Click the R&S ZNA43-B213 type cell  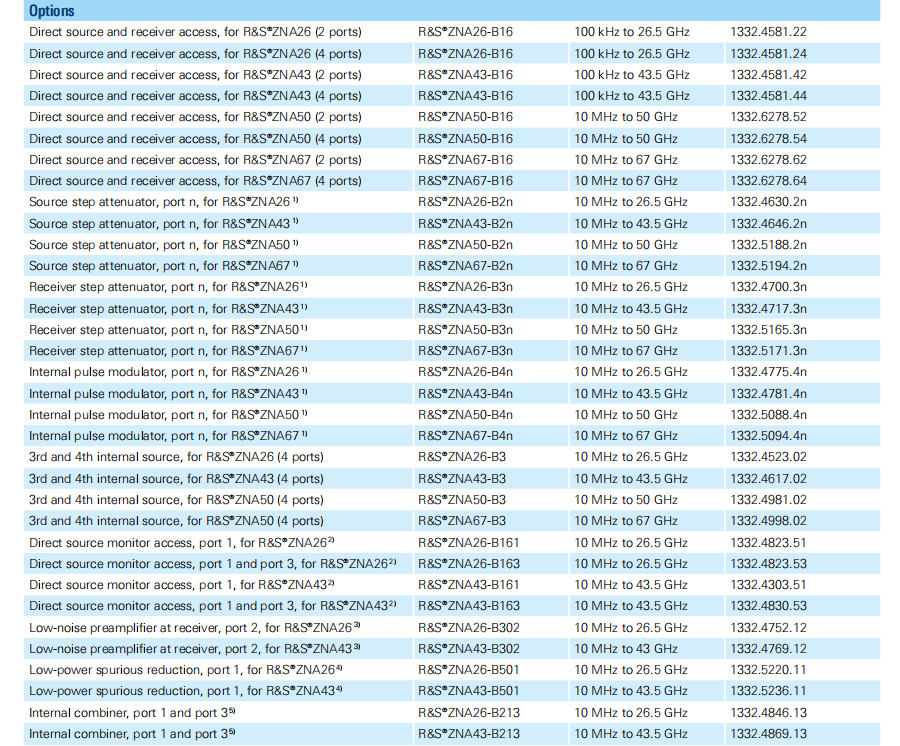(x=468, y=734)
